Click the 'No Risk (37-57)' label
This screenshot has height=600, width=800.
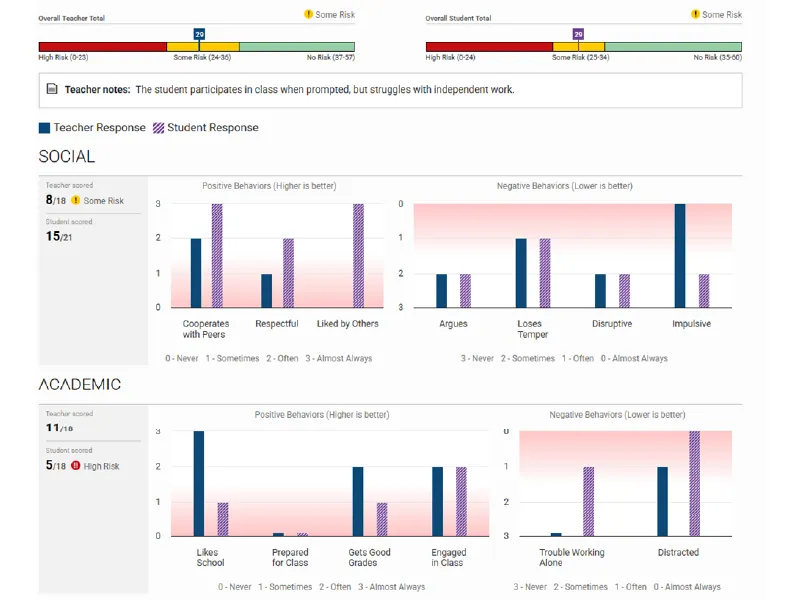pyautogui.click(x=331, y=57)
